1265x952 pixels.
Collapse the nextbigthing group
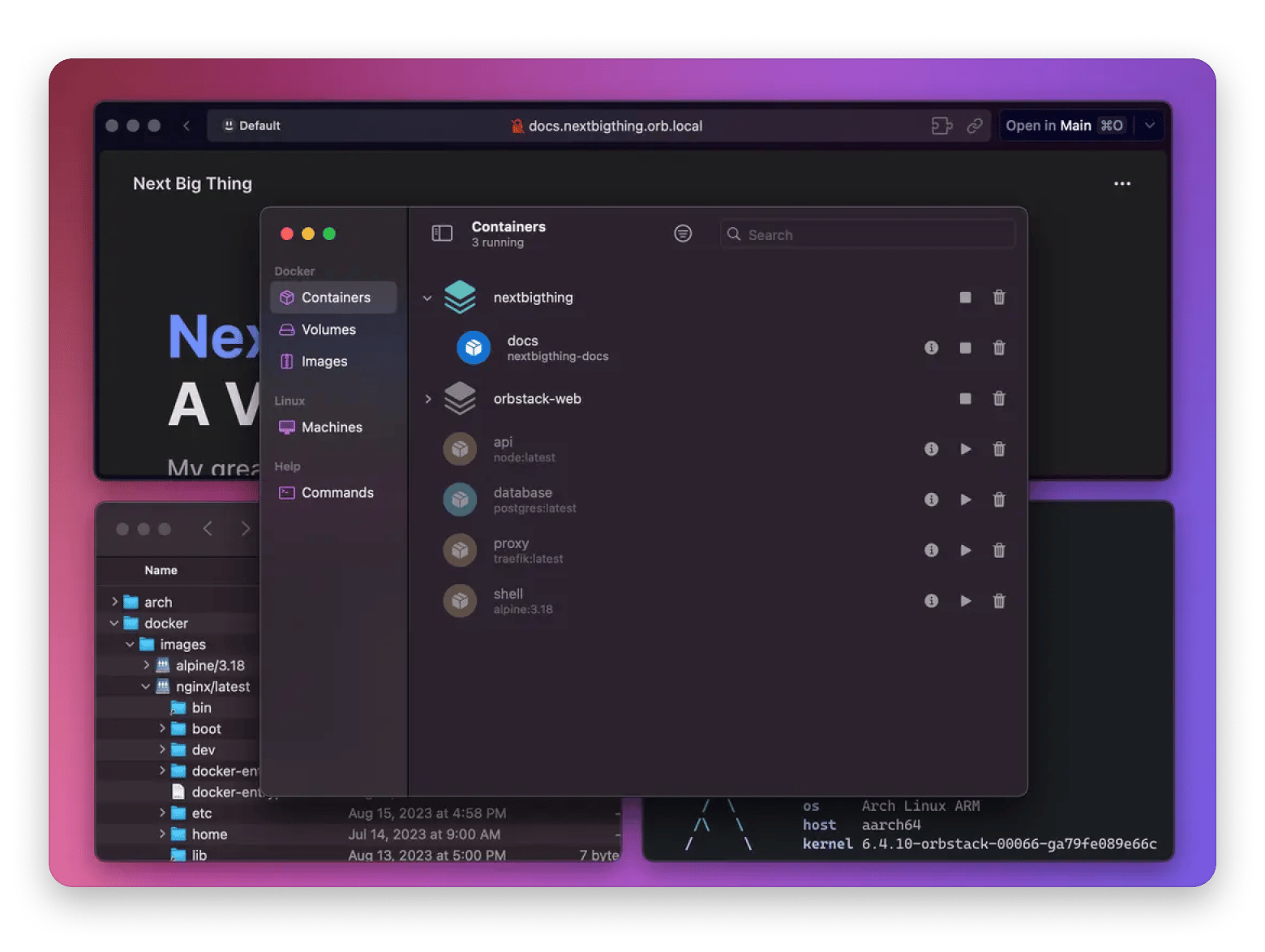pos(427,298)
